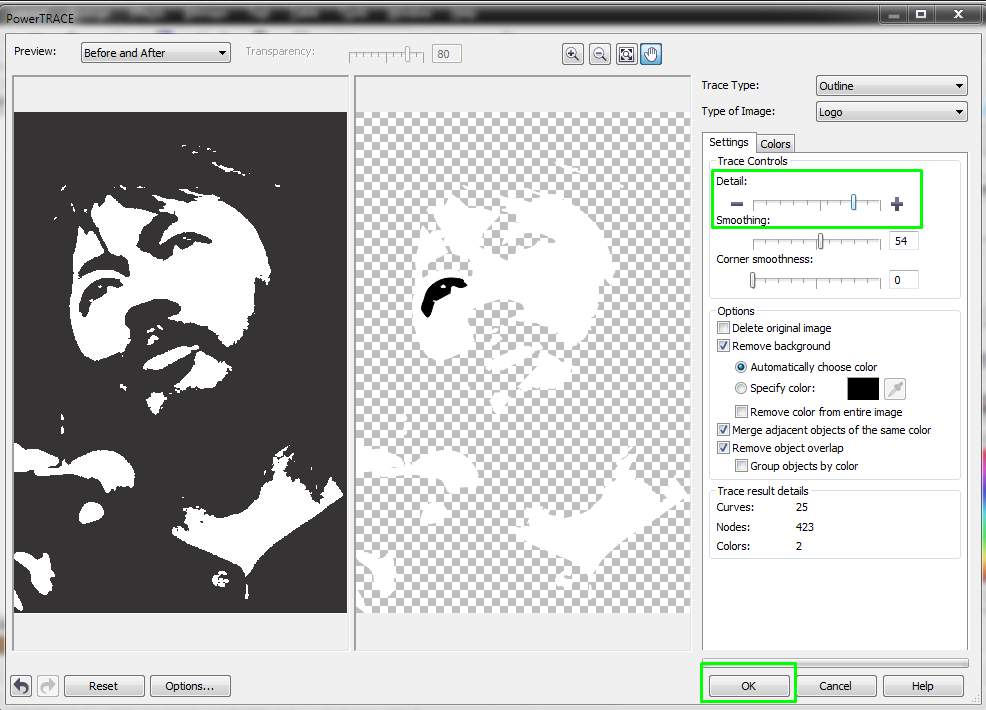Click the Zoom Out magnifier icon

[x=600, y=54]
